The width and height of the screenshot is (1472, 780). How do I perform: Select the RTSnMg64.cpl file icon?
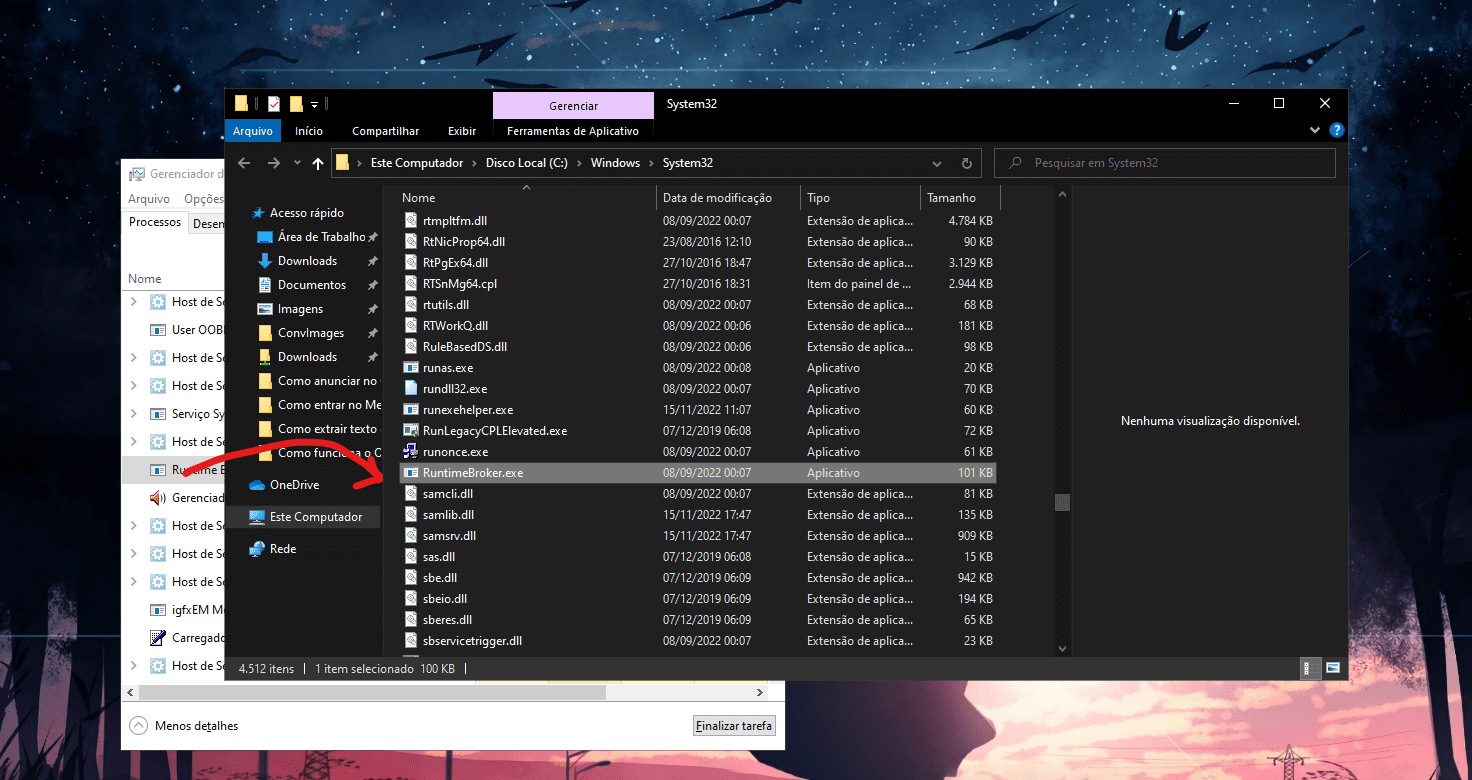pyautogui.click(x=410, y=284)
